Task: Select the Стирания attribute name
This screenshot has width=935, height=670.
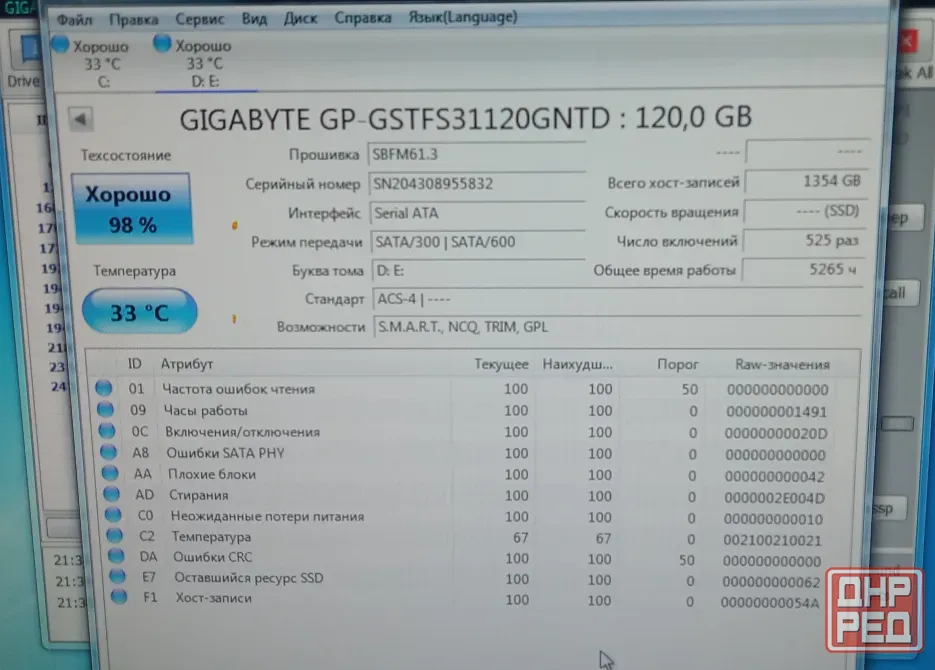Action: tap(199, 495)
